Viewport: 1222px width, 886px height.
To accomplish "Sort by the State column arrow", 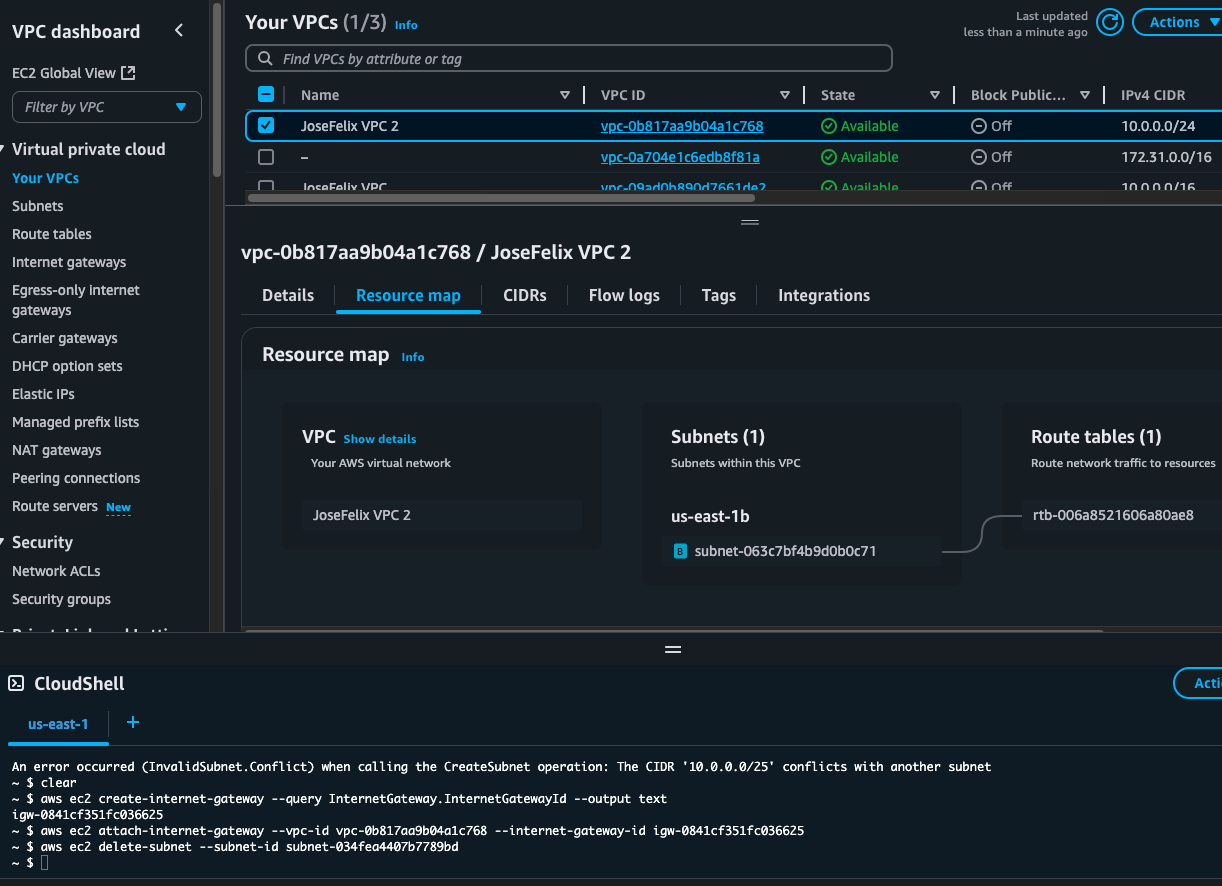I will click(935, 95).
